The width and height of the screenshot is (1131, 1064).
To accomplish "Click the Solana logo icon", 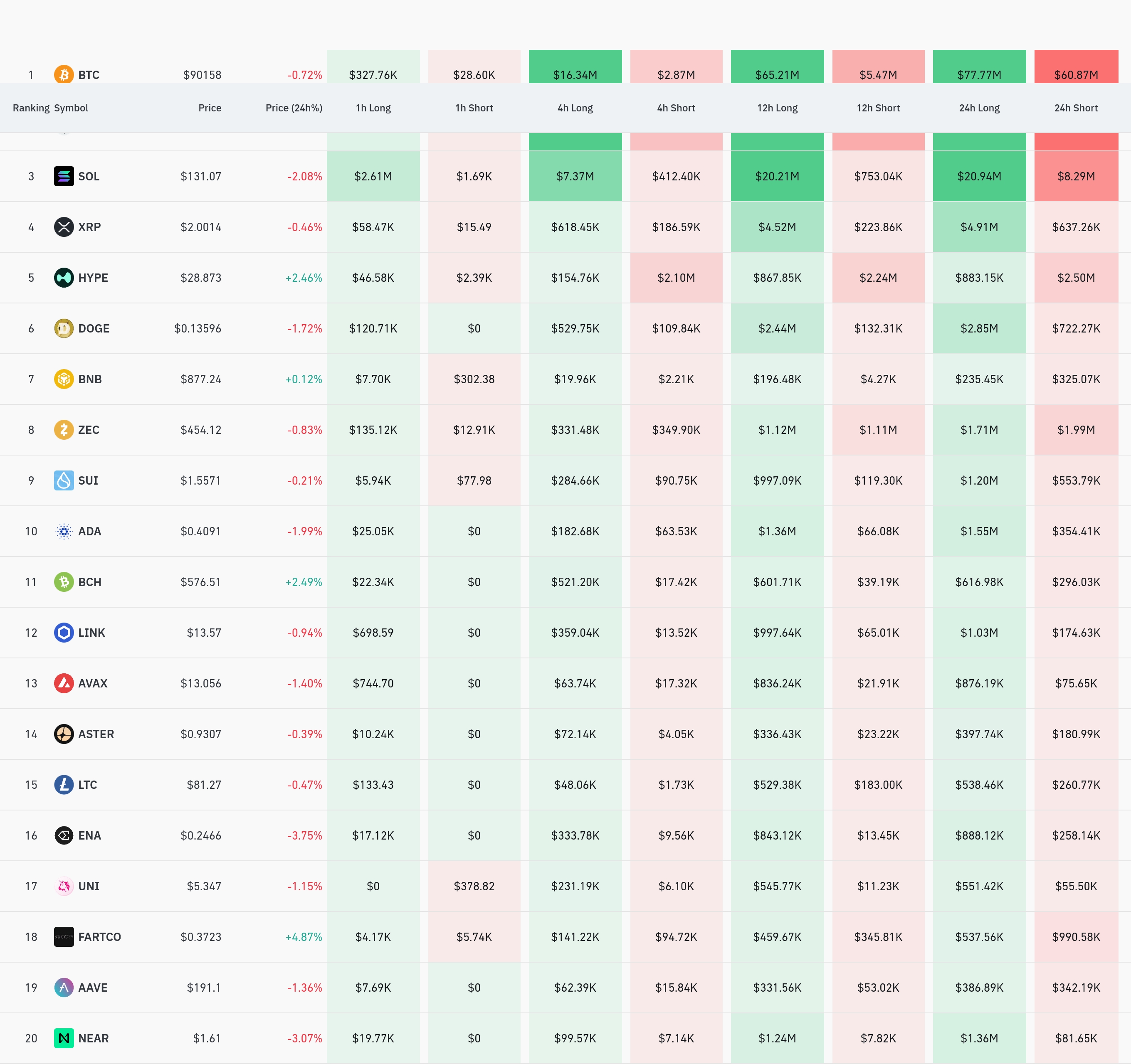I will coord(64,176).
